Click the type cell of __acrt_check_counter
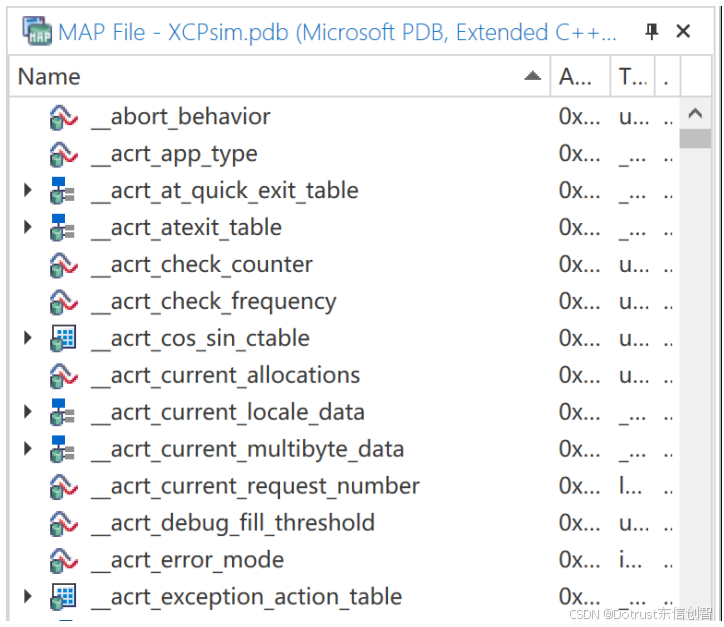 632,265
